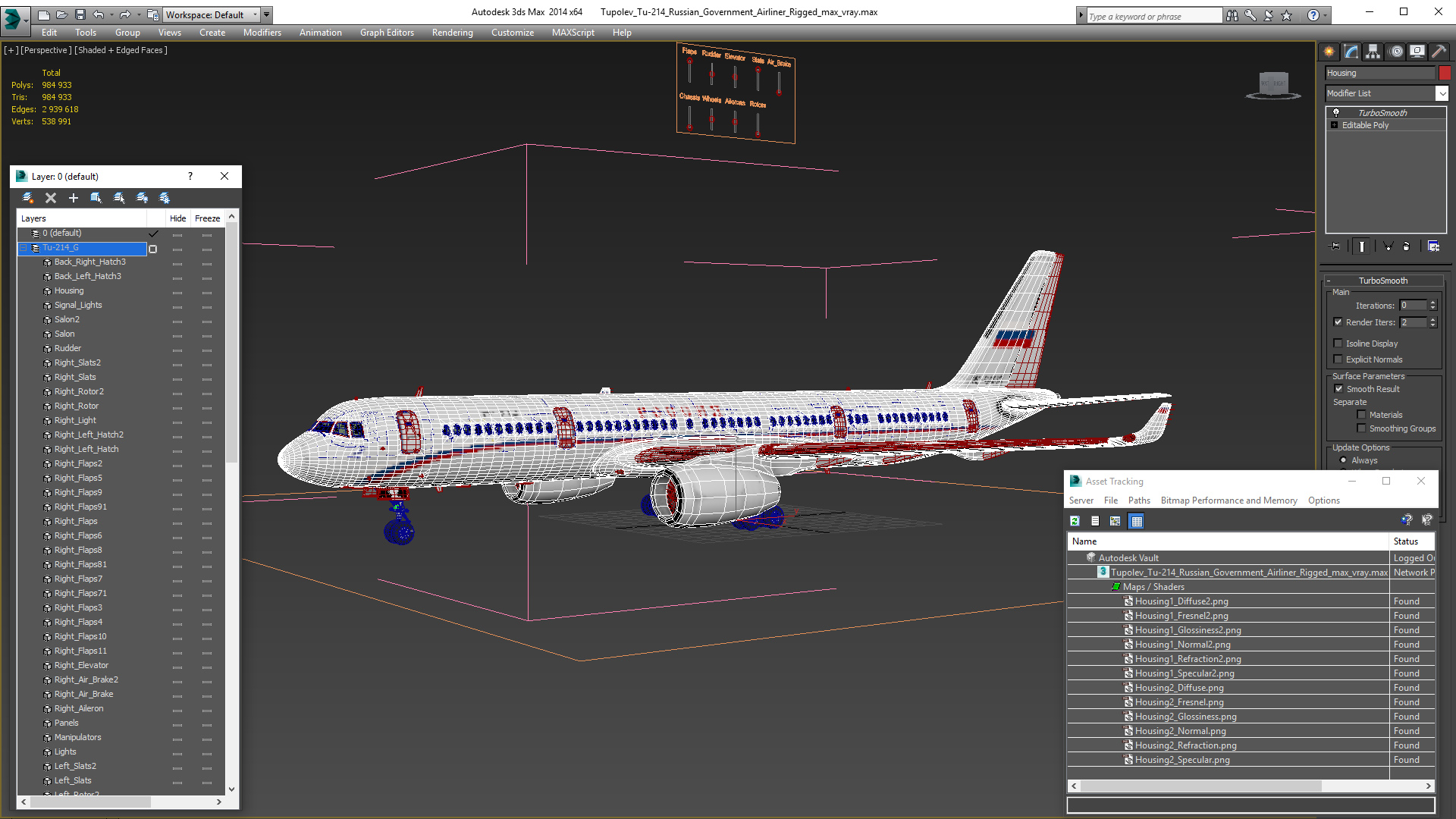Screen dimensions: 1456x819
Task: Open the Hierarchy command panel tab
Action: point(1373,52)
